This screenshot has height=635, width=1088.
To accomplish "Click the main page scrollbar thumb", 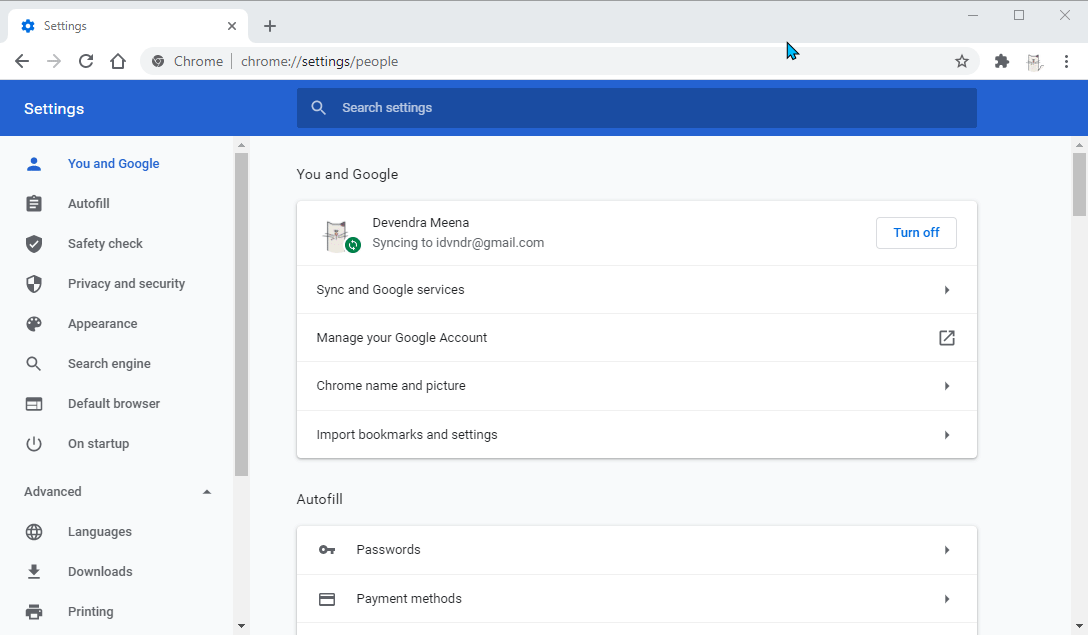I will [1079, 184].
